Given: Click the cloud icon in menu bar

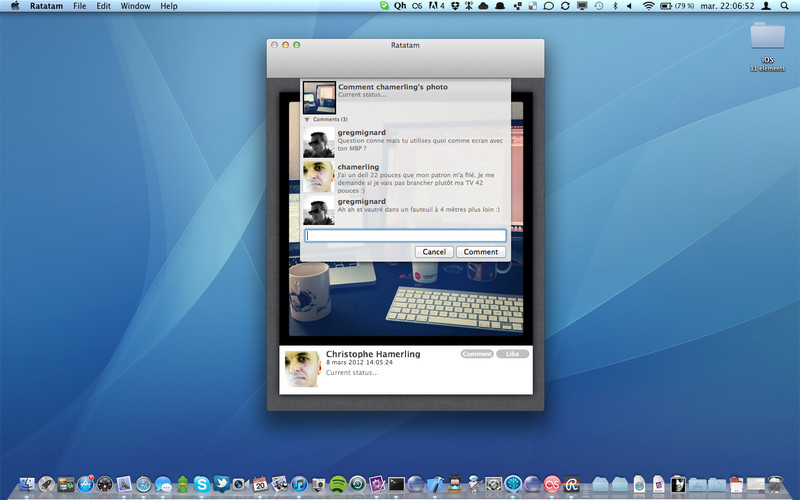Looking at the screenshot, I should 483,6.
